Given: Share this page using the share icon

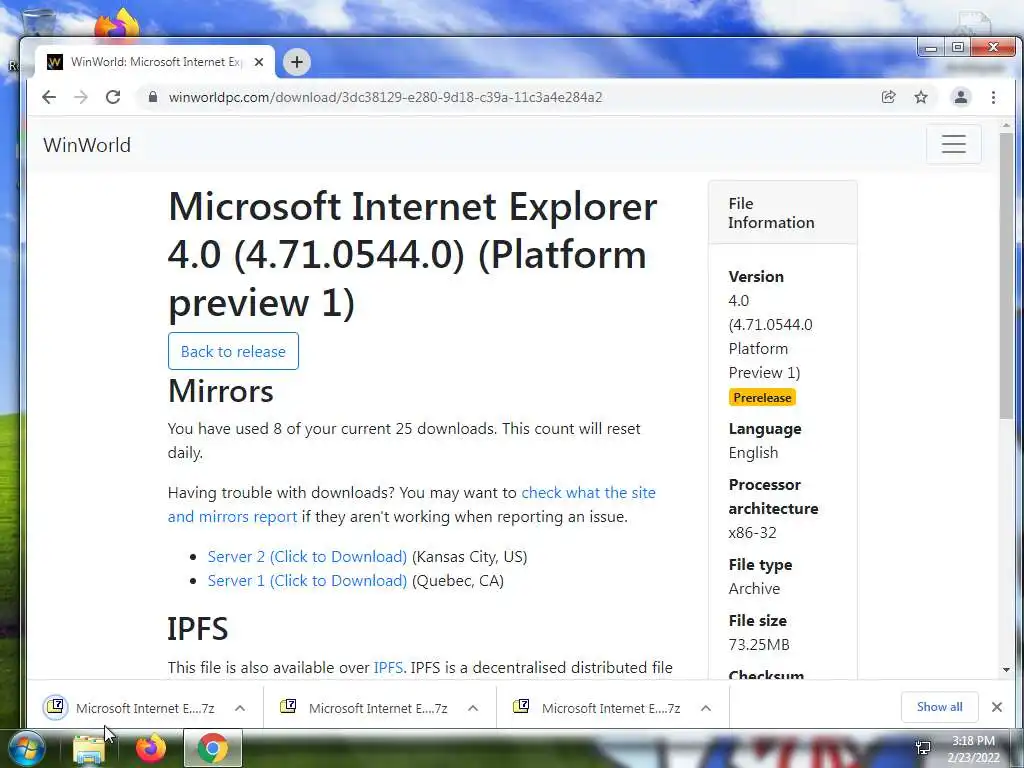Looking at the screenshot, I should click(888, 97).
